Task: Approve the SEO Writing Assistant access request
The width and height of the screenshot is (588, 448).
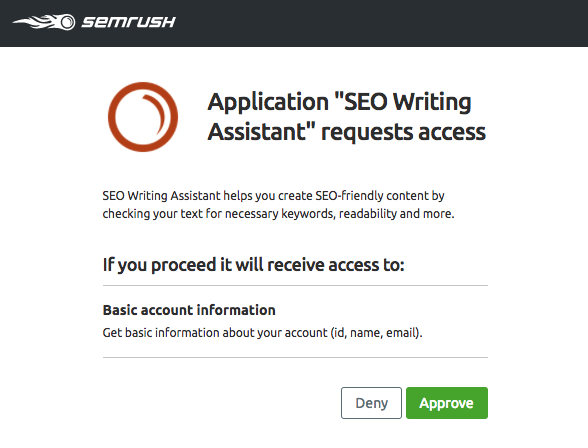Action: [x=447, y=403]
